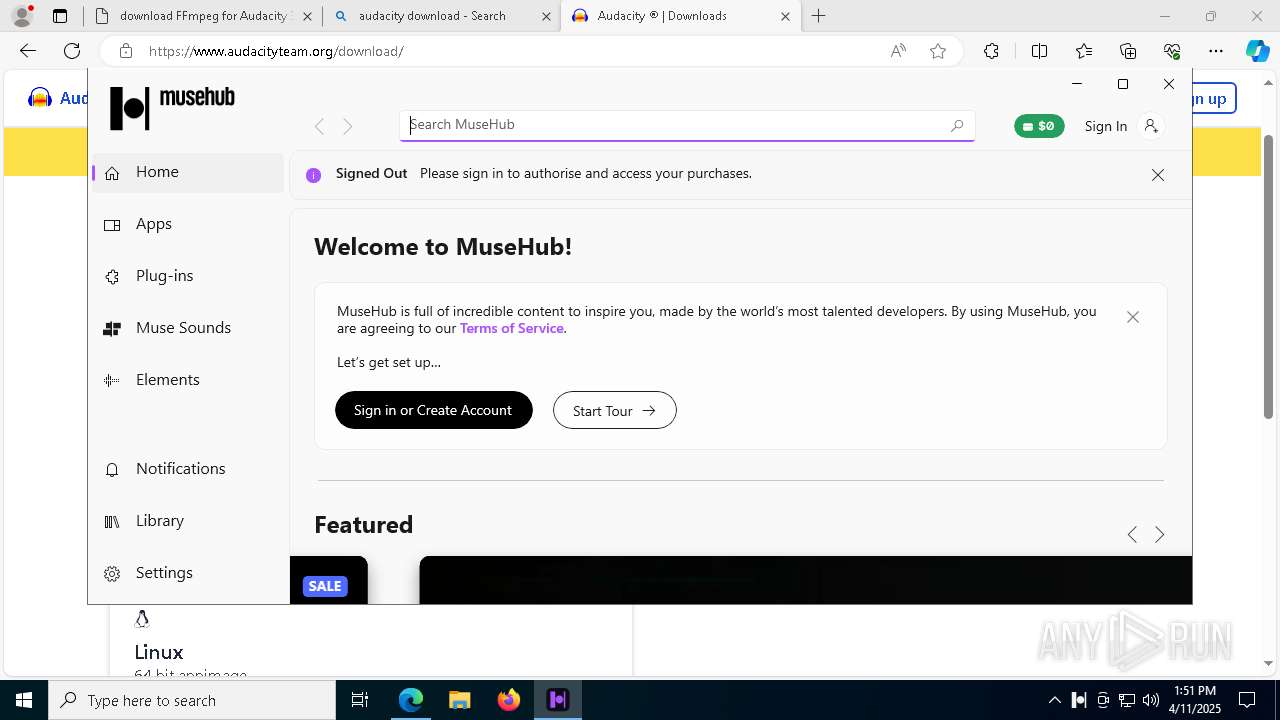
Task: Add this page to favorites
Action: [938, 51]
